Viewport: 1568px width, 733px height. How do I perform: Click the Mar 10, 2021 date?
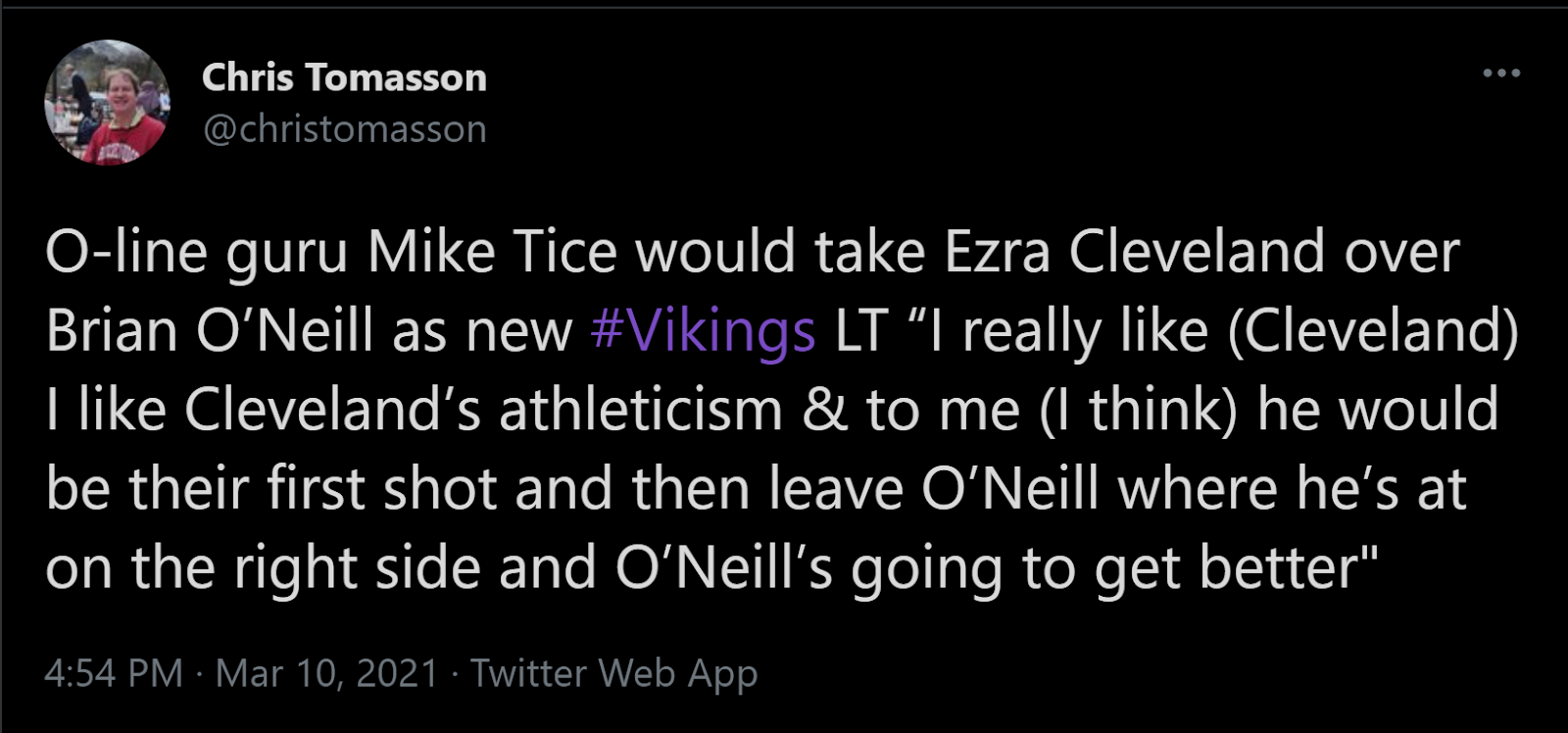(326, 673)
